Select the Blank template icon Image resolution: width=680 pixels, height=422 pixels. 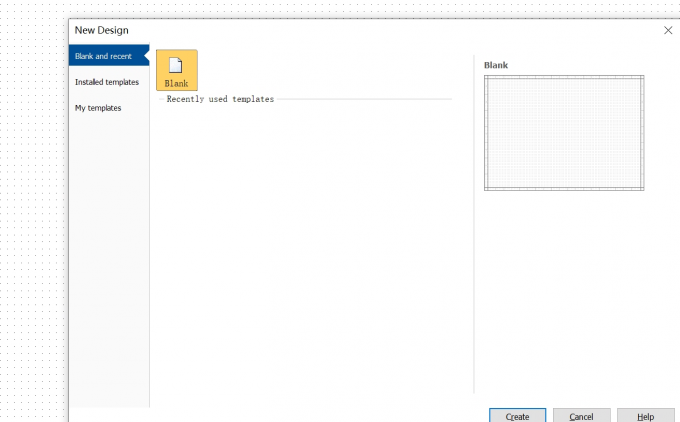tap(177, 70)
